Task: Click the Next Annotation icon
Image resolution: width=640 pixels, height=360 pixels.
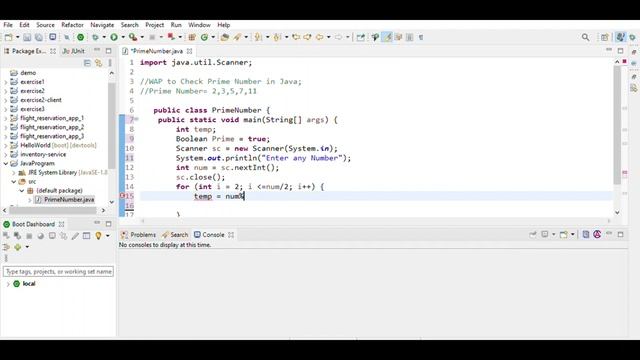Action: tap(258, 37)
